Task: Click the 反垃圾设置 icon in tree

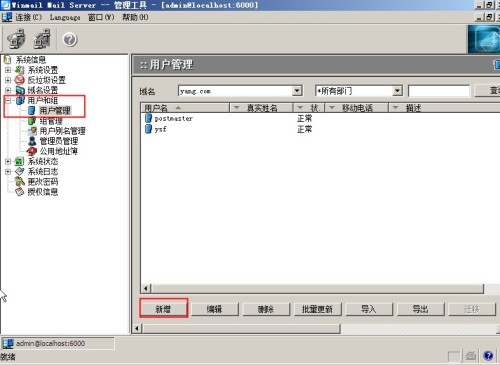Action: (x=20, y=80)
